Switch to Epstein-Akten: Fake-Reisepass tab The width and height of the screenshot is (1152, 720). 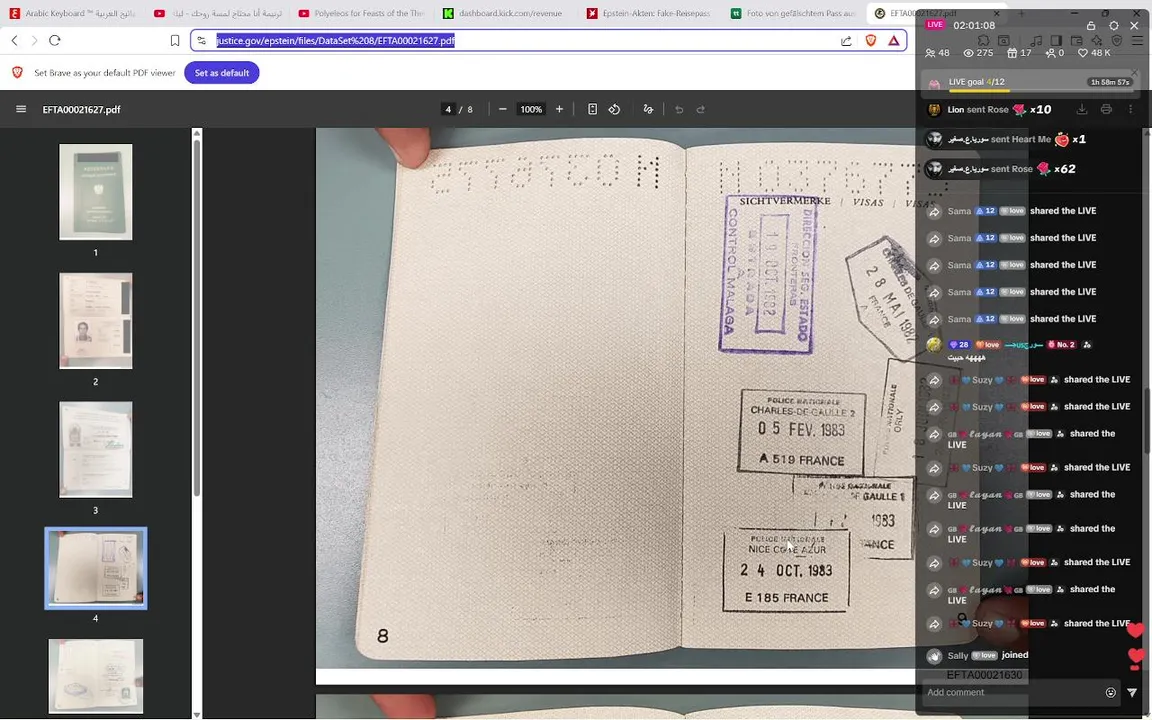point(649,13)
